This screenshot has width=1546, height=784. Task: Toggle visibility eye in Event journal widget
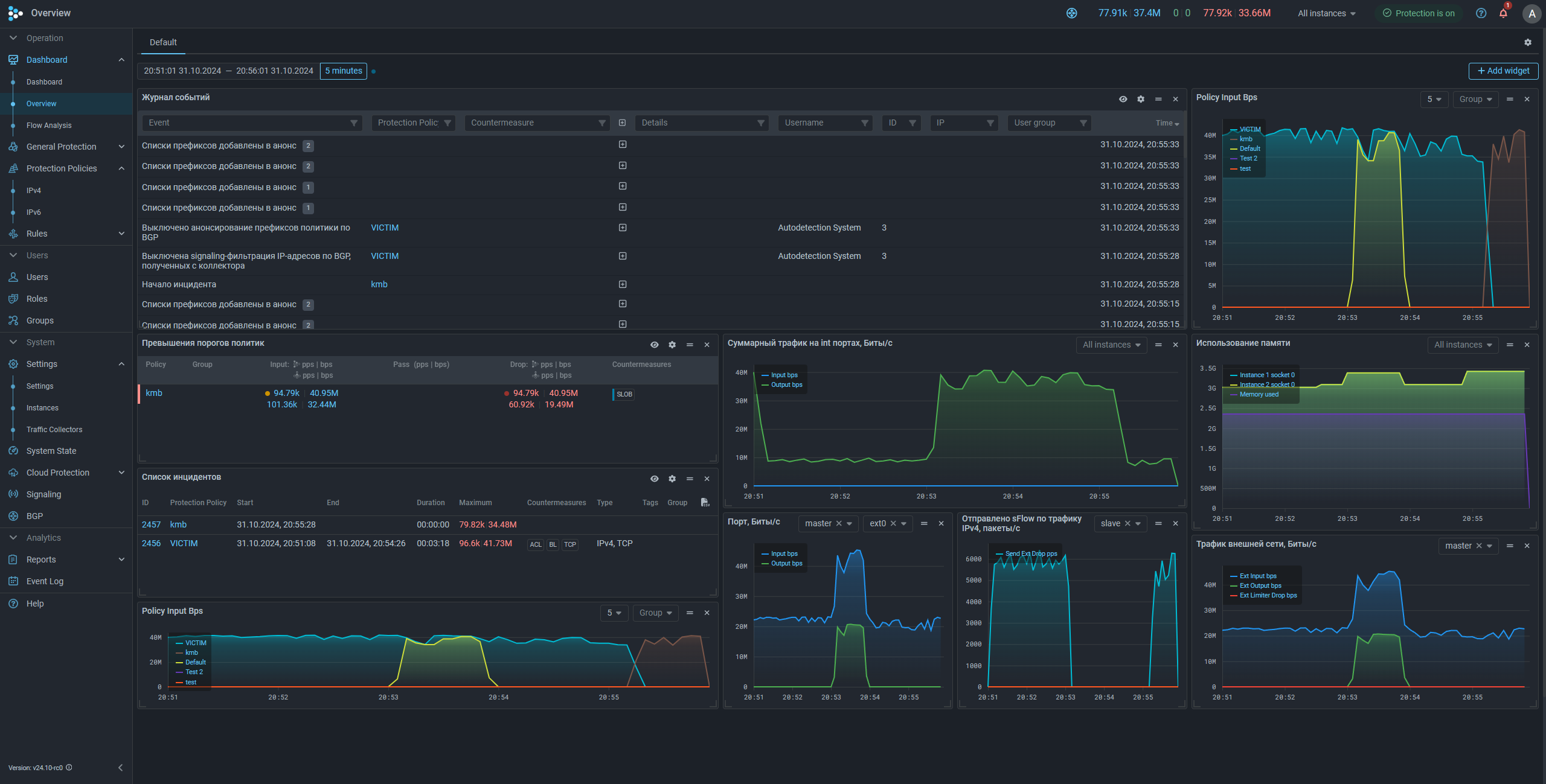(x=1123, y=99)
